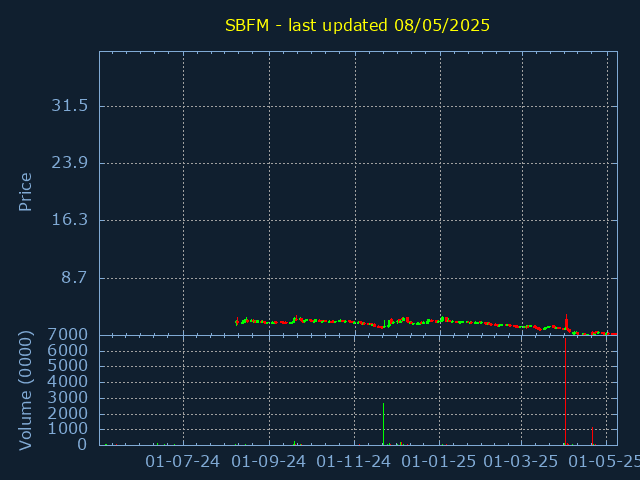Viewport: 640px width, 480px height.
Task: Click the 01-07-24 date label
Action: click(x=182, y=462)
